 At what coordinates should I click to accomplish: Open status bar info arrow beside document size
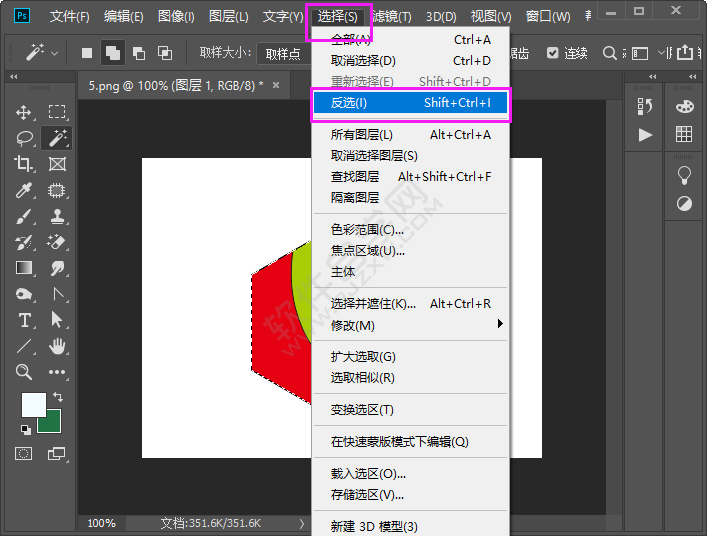[x=302, y=523]
